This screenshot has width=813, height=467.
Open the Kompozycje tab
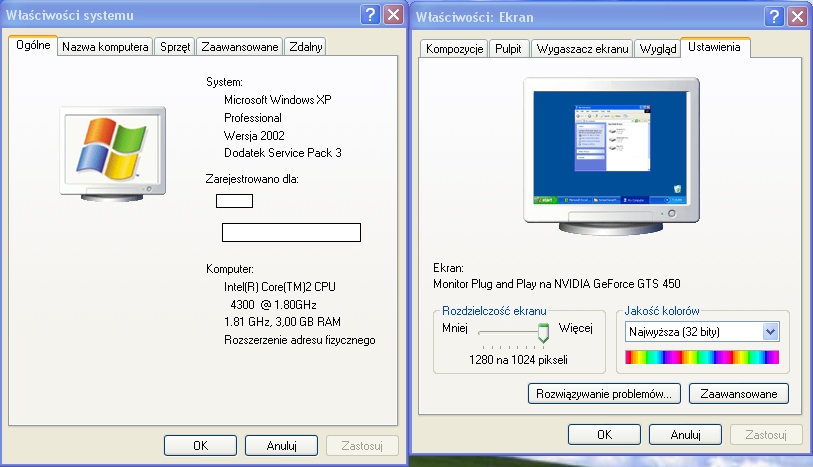tap(454, 49)
